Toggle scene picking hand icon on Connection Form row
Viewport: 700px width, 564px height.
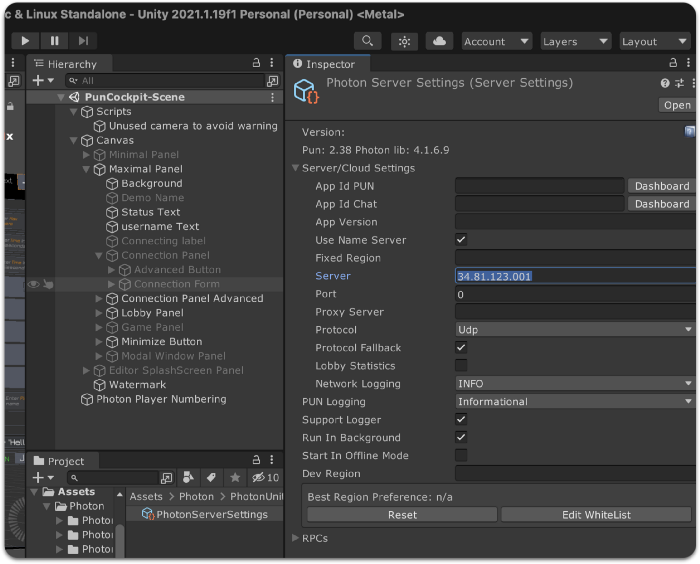click(48, 284)
